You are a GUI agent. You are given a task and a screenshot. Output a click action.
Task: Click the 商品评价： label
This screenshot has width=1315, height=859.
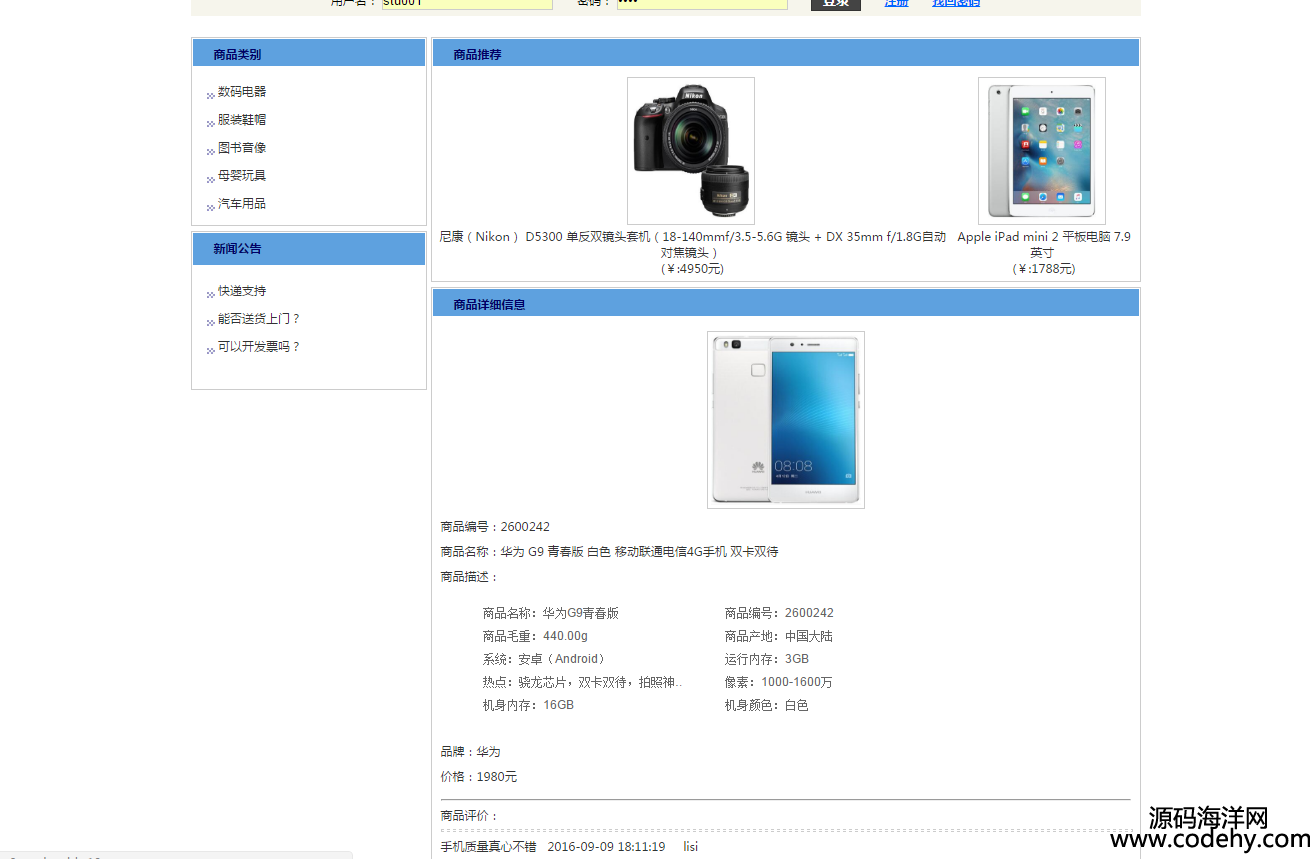point(470,816)
